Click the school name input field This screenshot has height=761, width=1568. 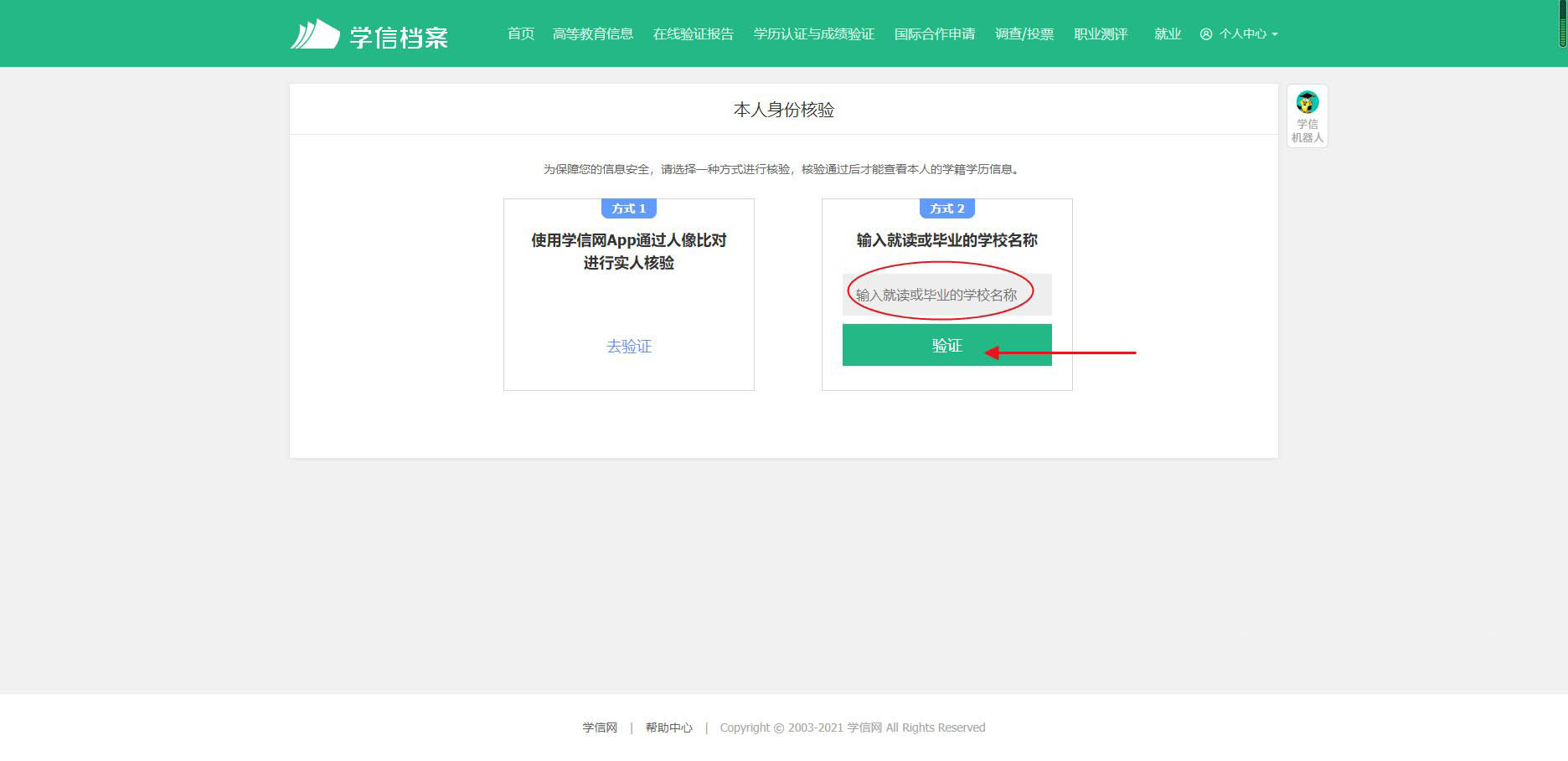coord(946,294)
